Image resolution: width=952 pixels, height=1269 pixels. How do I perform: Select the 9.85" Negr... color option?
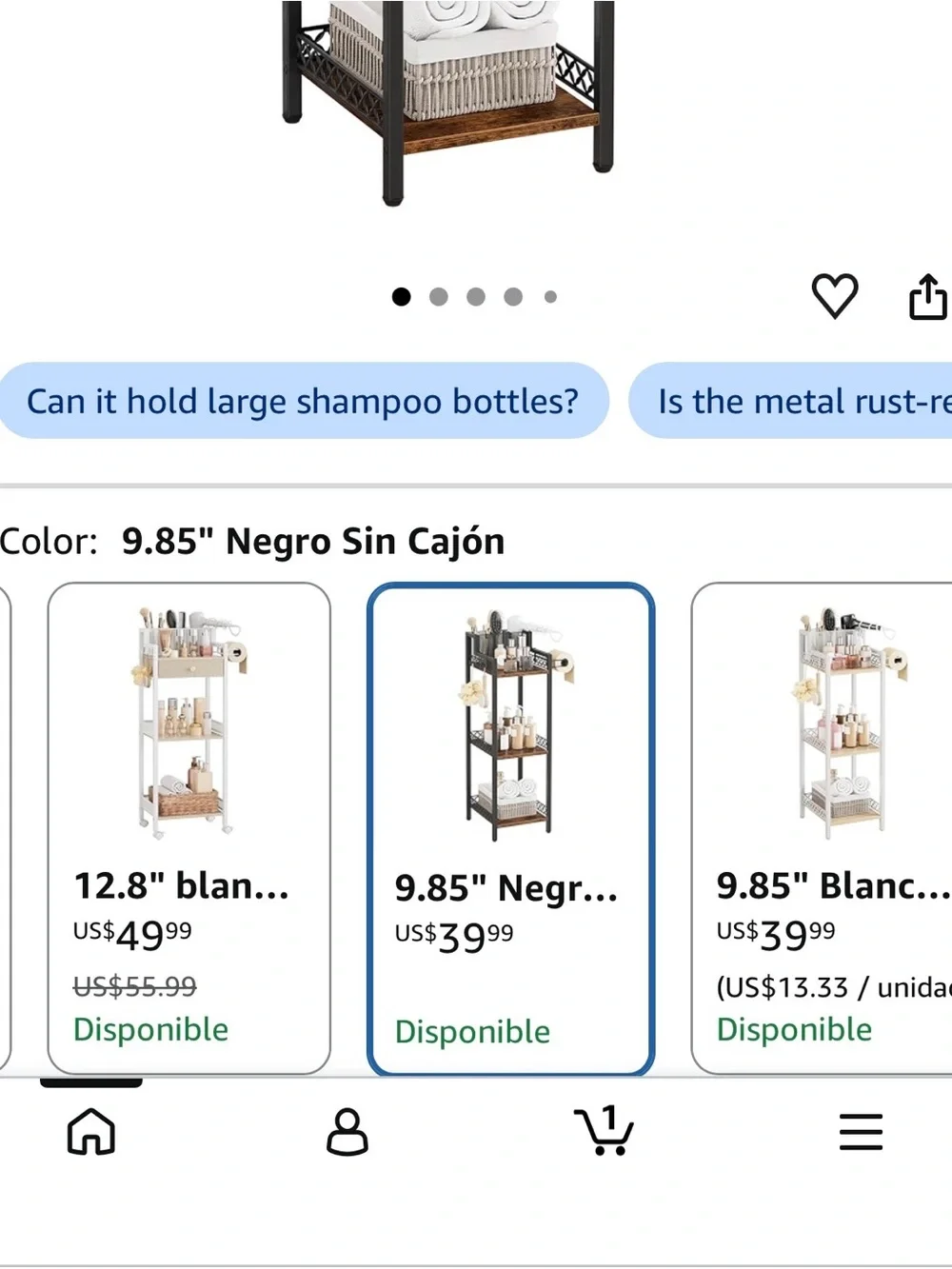pyautogui.click(x=511, y=830)
